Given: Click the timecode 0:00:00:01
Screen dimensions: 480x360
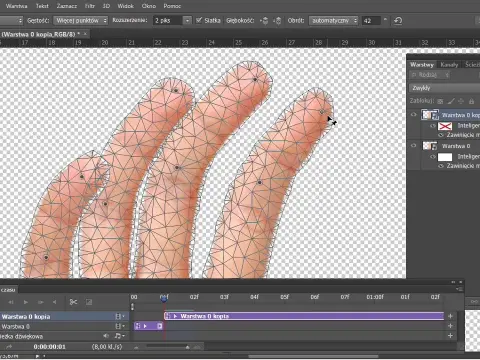Looking at the screenshot, I should [x=49, y=347].
